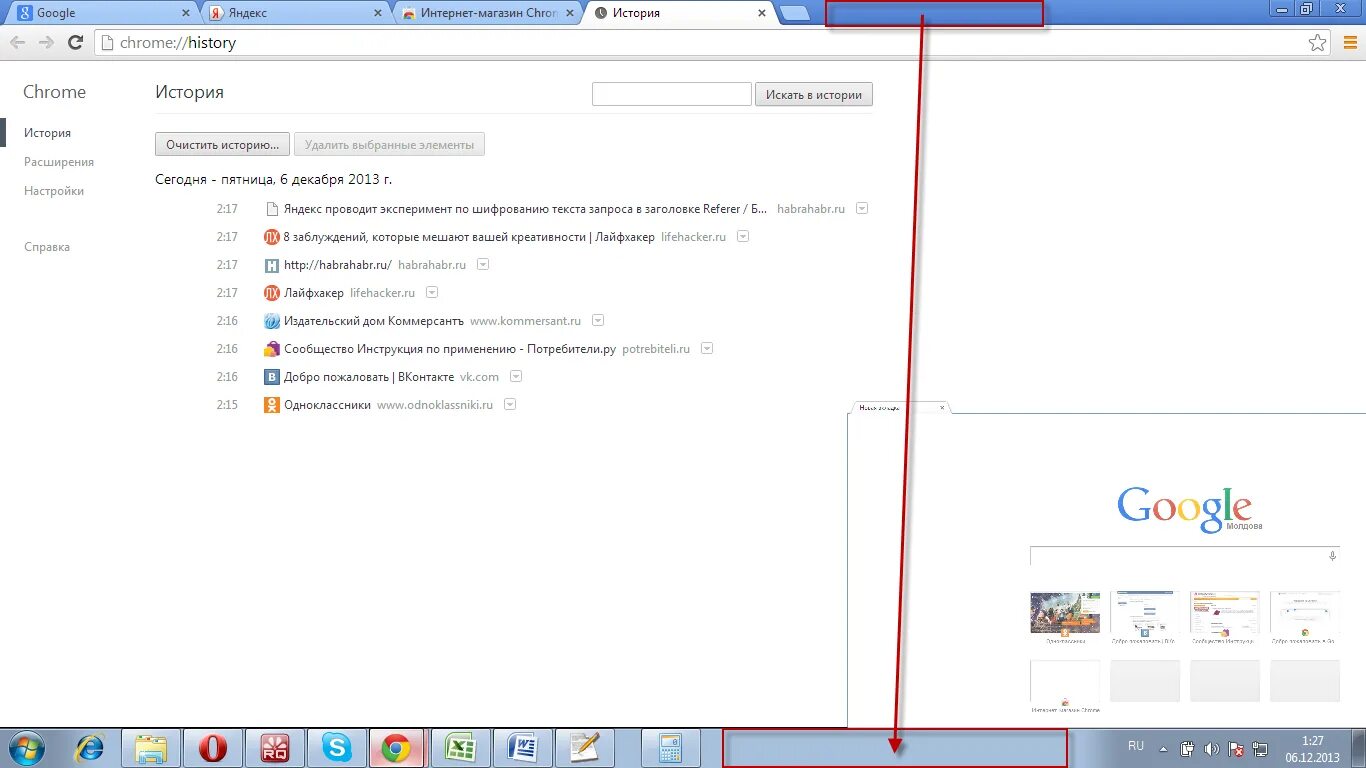Open Word from the taskbar
Viewport: 1366px width, 768px height.
[521, 748]
